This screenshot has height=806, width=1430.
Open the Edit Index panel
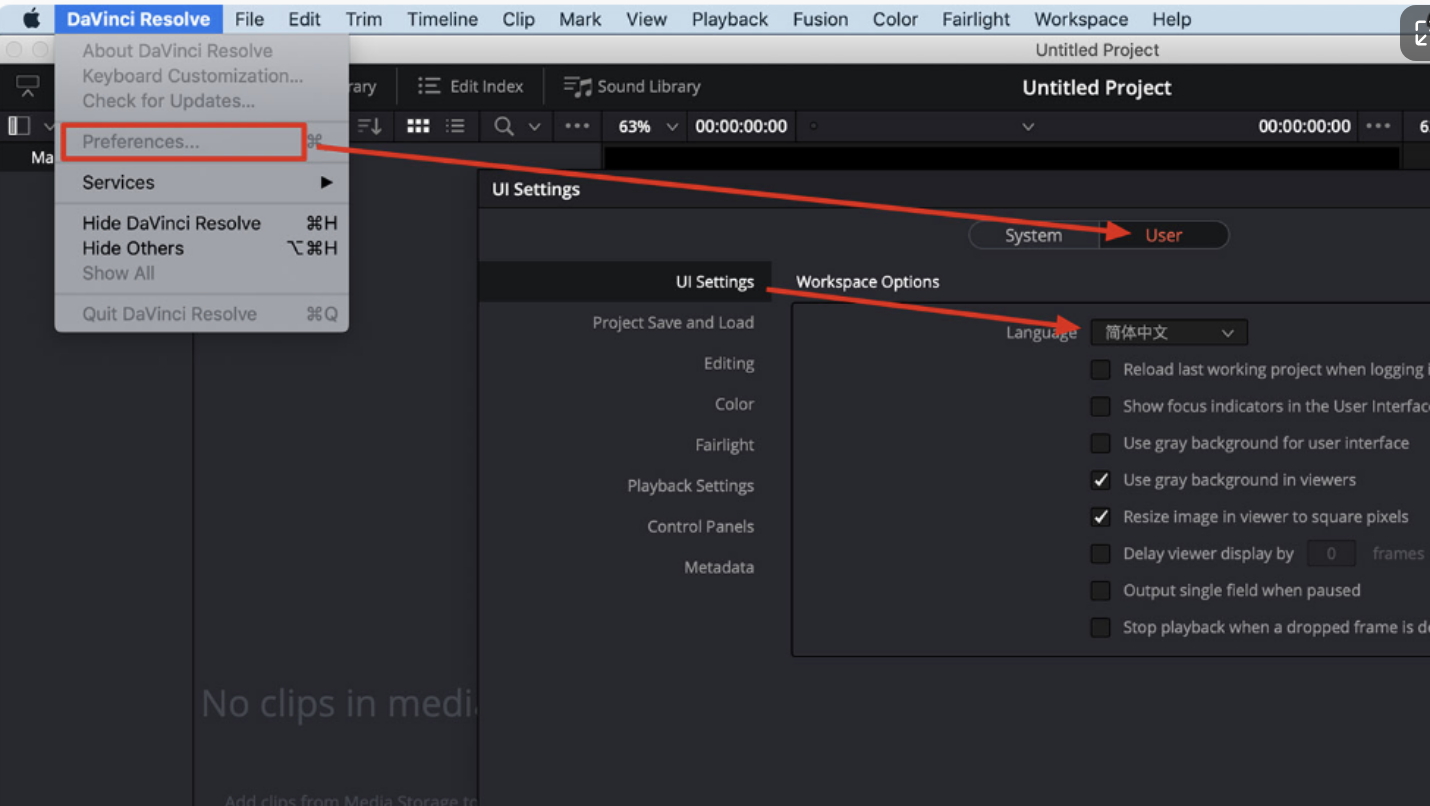[x=471, y=87]
